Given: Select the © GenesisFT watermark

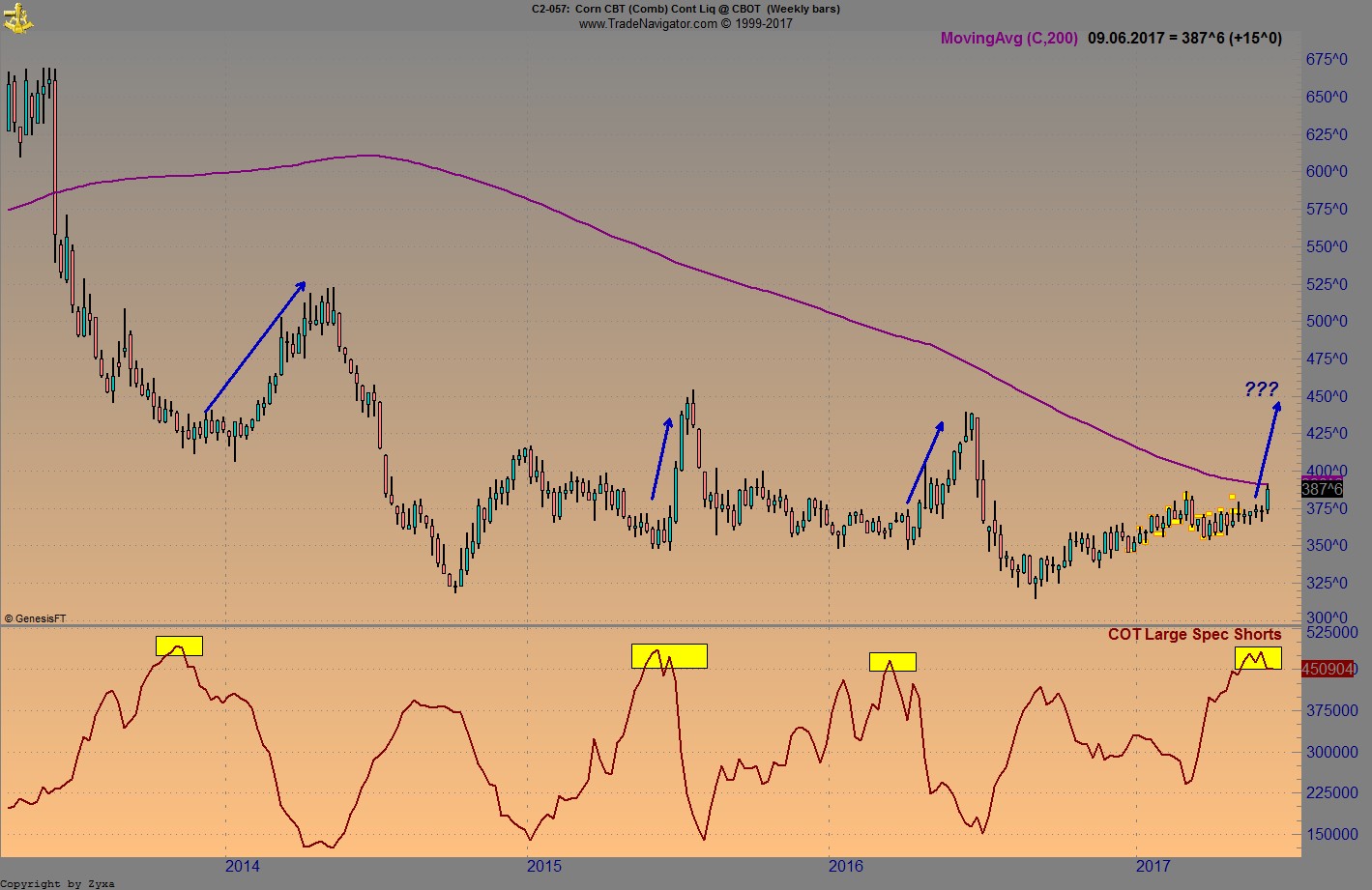Looking at the screenshot, I should [x=36, y=617].
